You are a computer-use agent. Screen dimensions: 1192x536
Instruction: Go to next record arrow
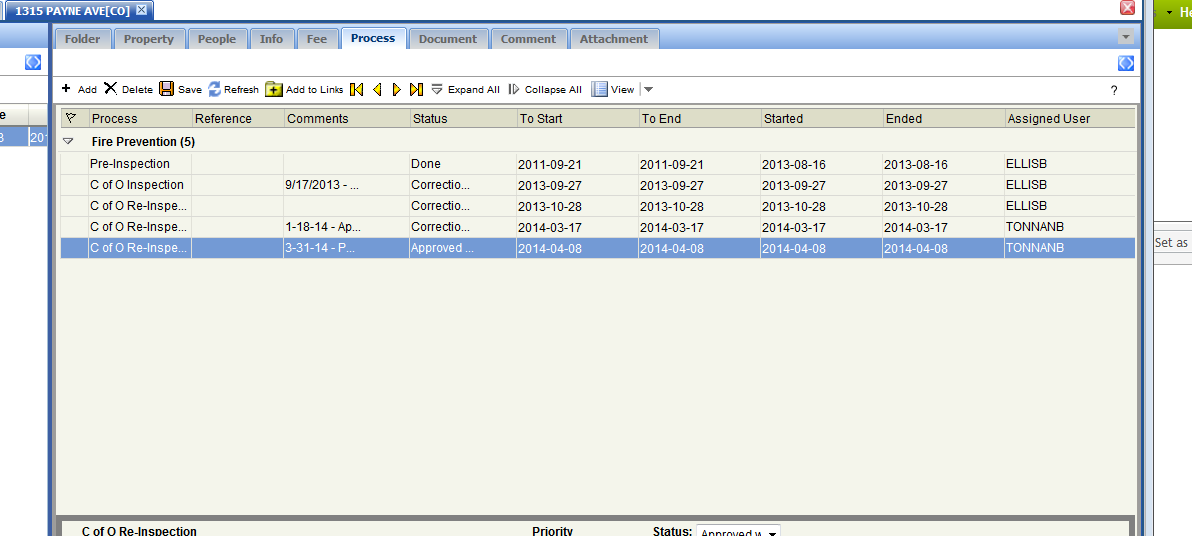(397, 89)
